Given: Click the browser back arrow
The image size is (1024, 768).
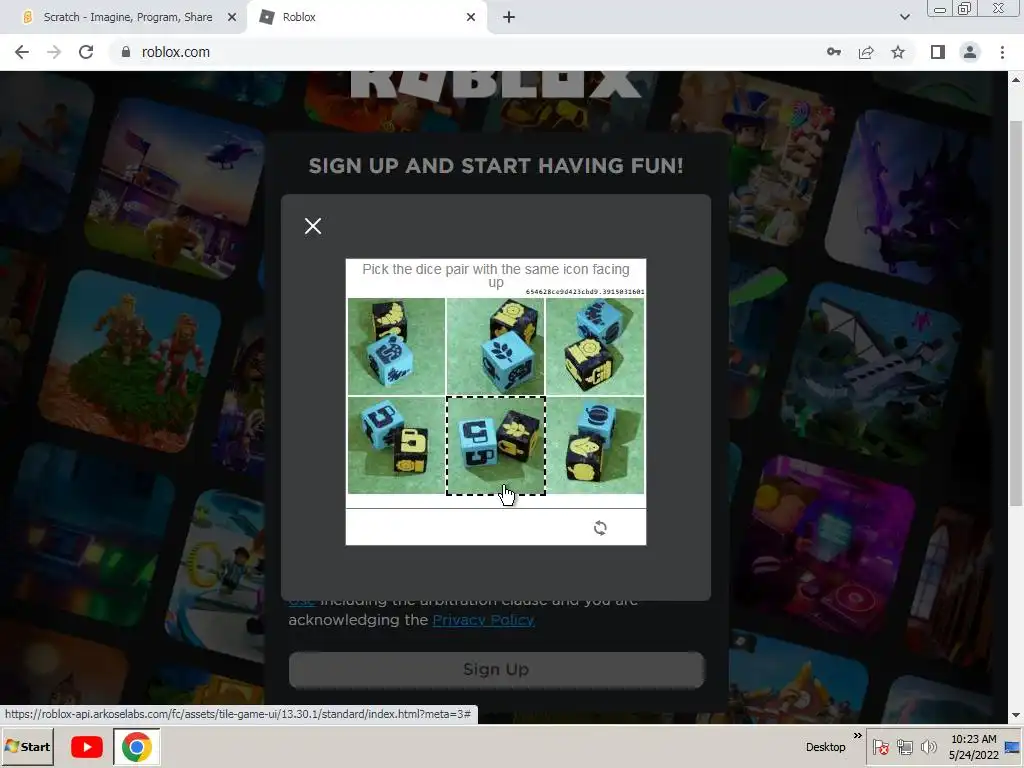Looking at the screenshot, I should pyautogui.click(x=22, y=52).
